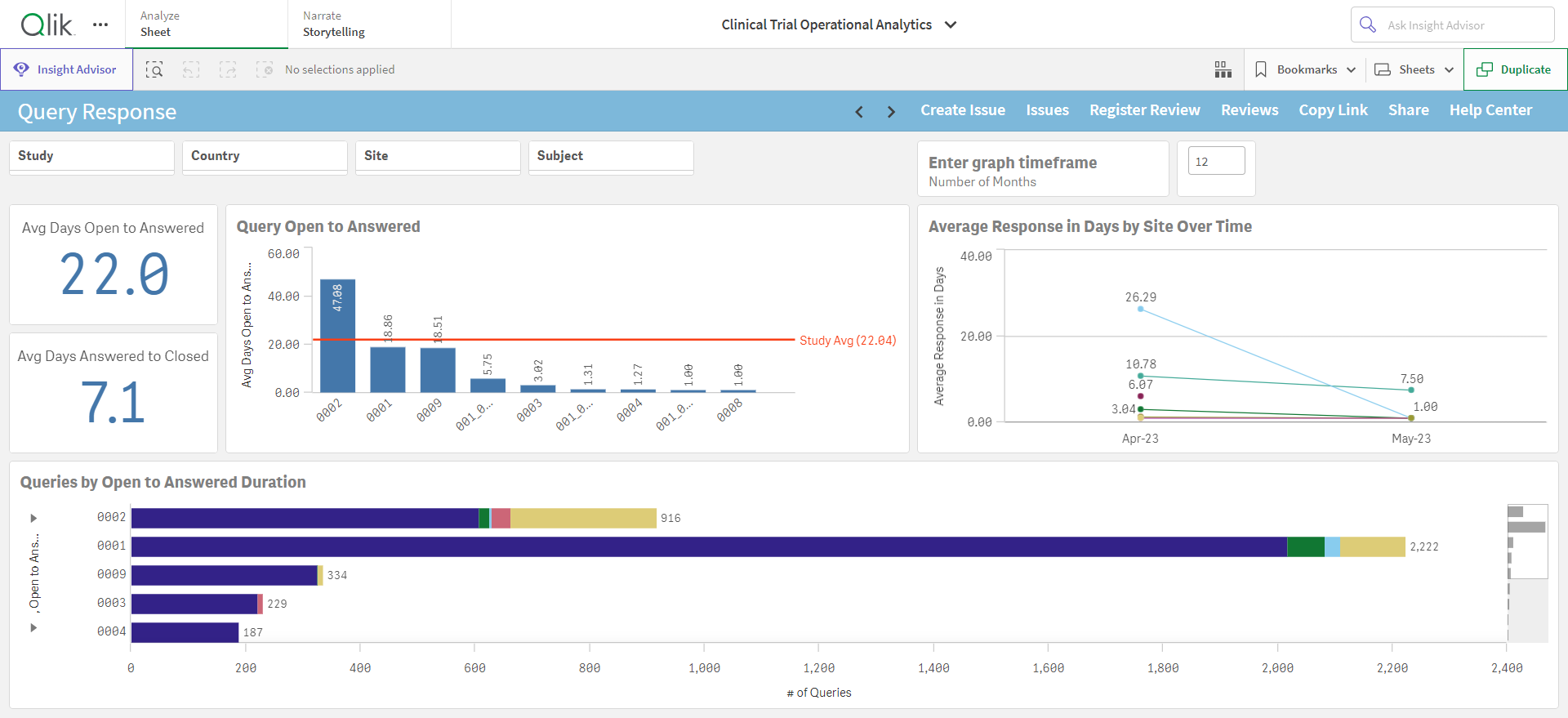Click the smart search selections icon

pyautogui.click(x=154, y=69)
